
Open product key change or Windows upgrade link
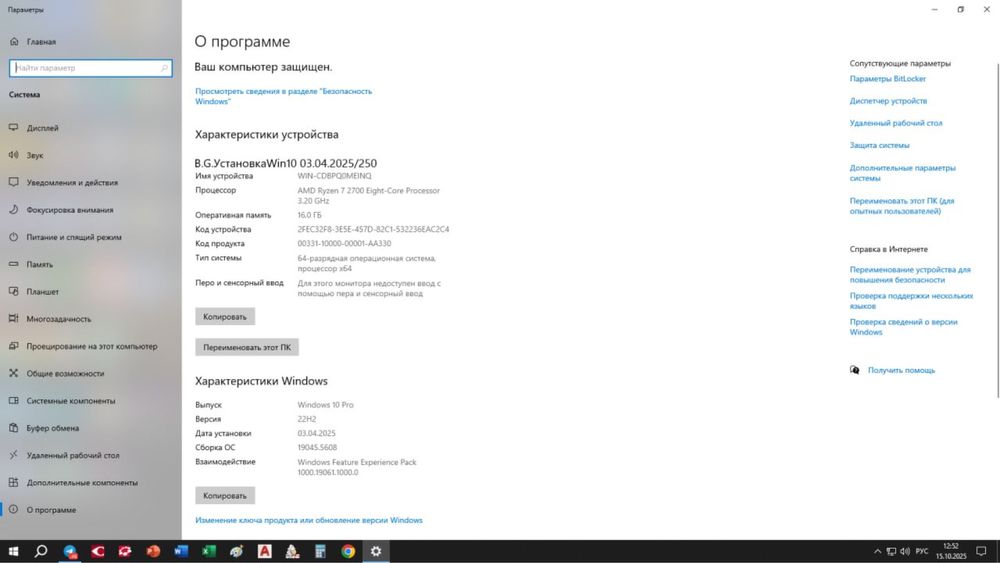pos(309,520)
